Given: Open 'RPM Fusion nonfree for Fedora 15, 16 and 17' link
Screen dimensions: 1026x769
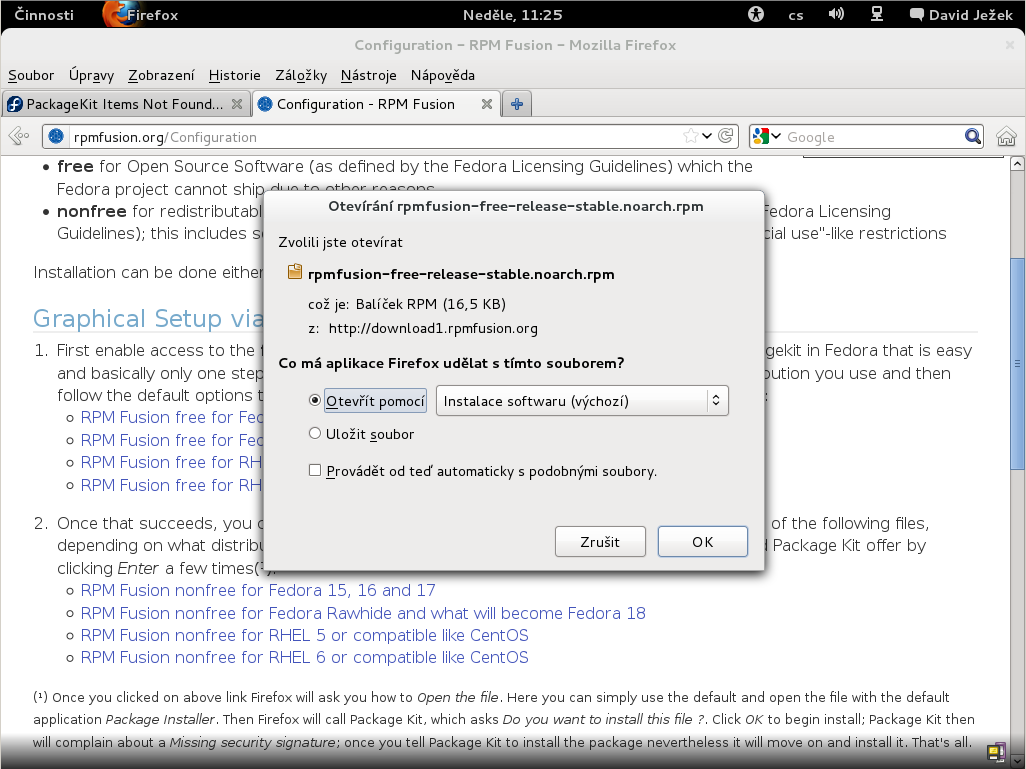Looking at the screenshot, I should [x=258, y=590].
